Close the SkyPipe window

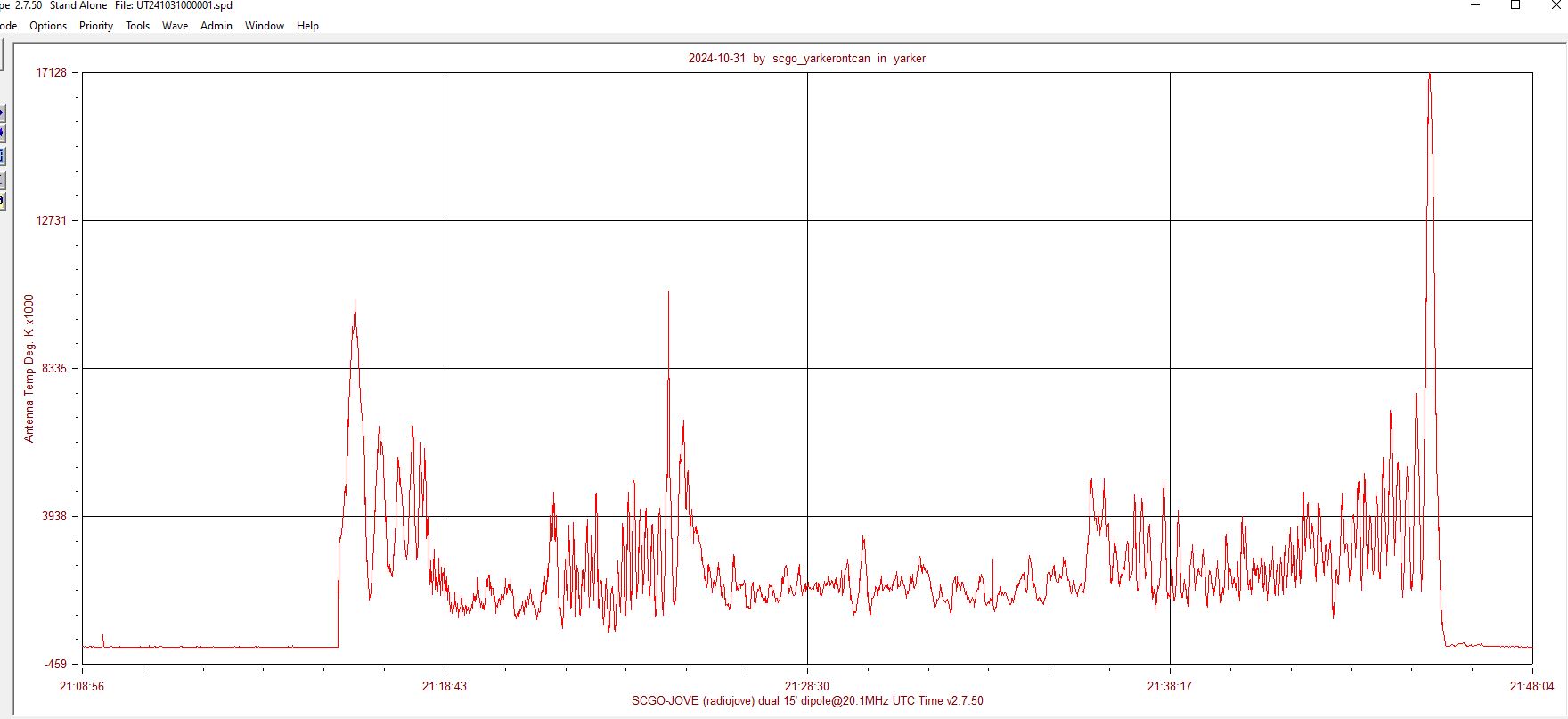pyautogui.click(x=1556, y=5)
